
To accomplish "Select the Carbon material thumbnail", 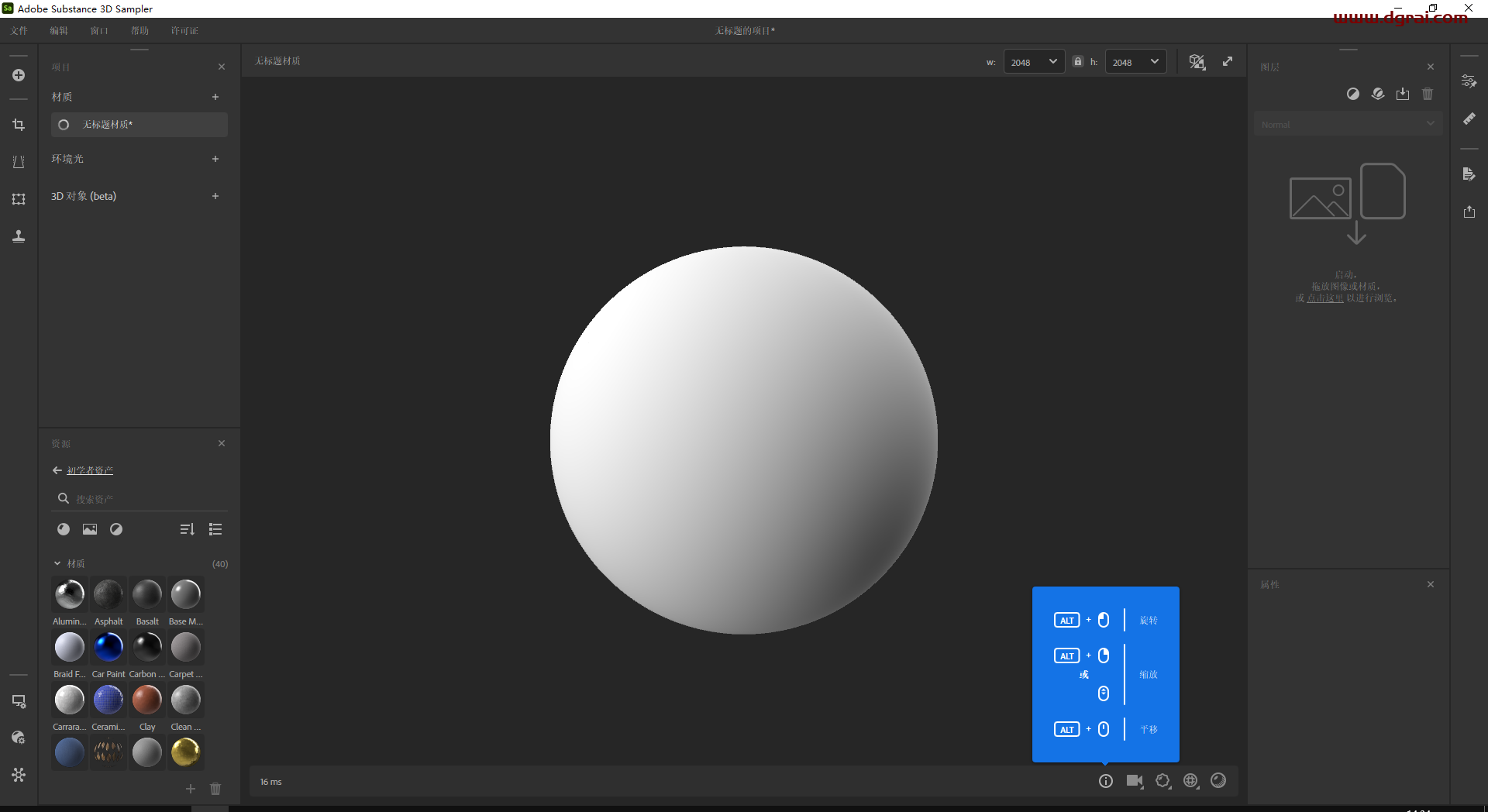I will pyautogui.click(x=147, y=647).
